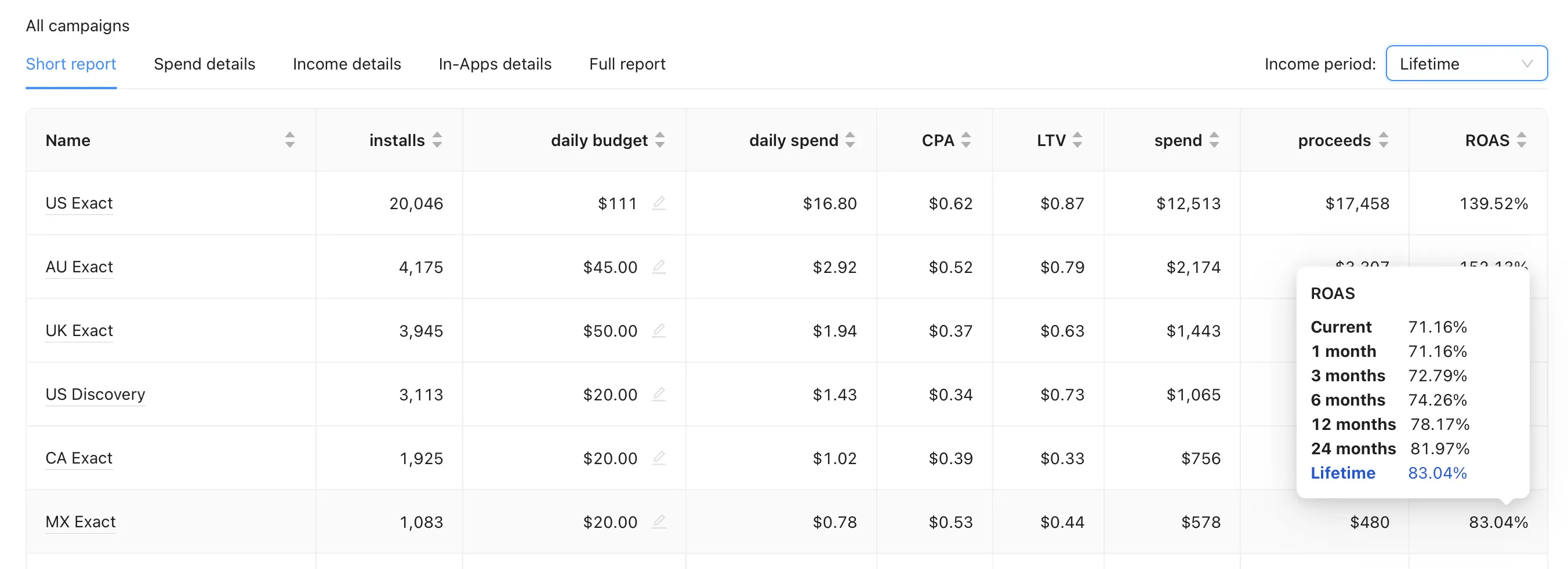This screenshot has width=1568, height=569.
Task: Click the $17,458 proceeds value
Action: [1358, 203]
